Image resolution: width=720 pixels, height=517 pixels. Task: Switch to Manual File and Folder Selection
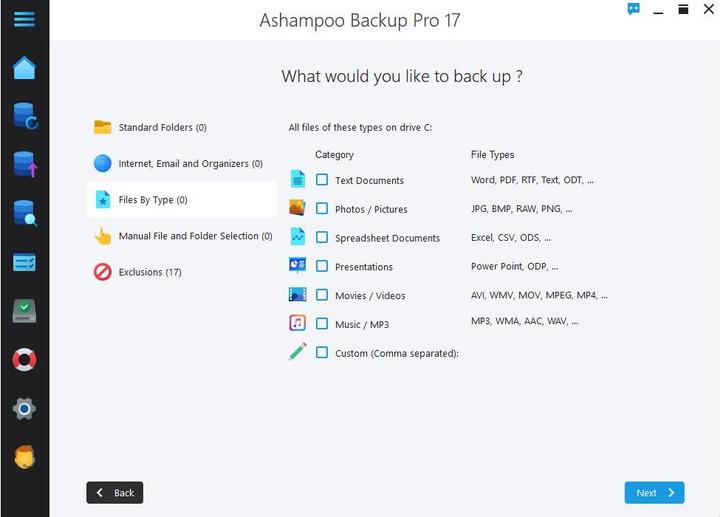(194, 236)
